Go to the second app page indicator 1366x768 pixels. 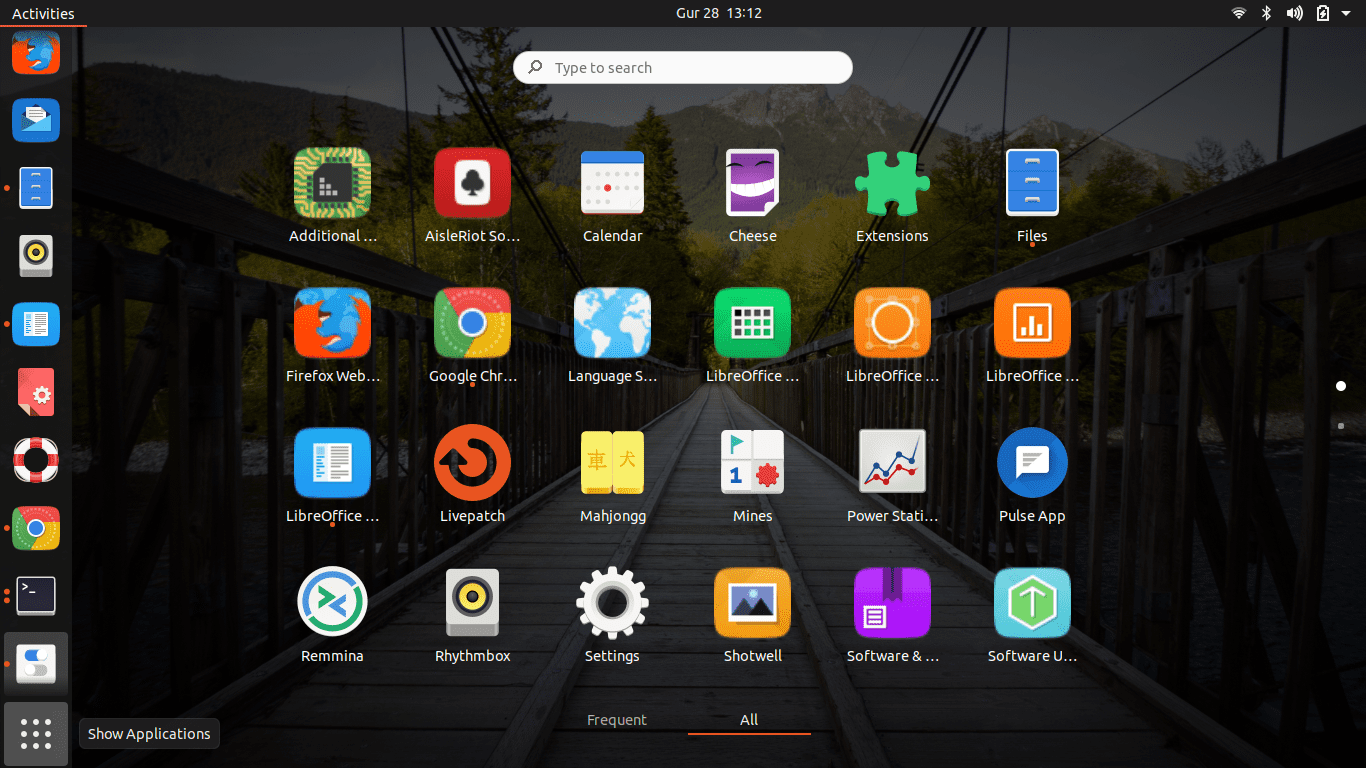click(x=1341, y=426)
